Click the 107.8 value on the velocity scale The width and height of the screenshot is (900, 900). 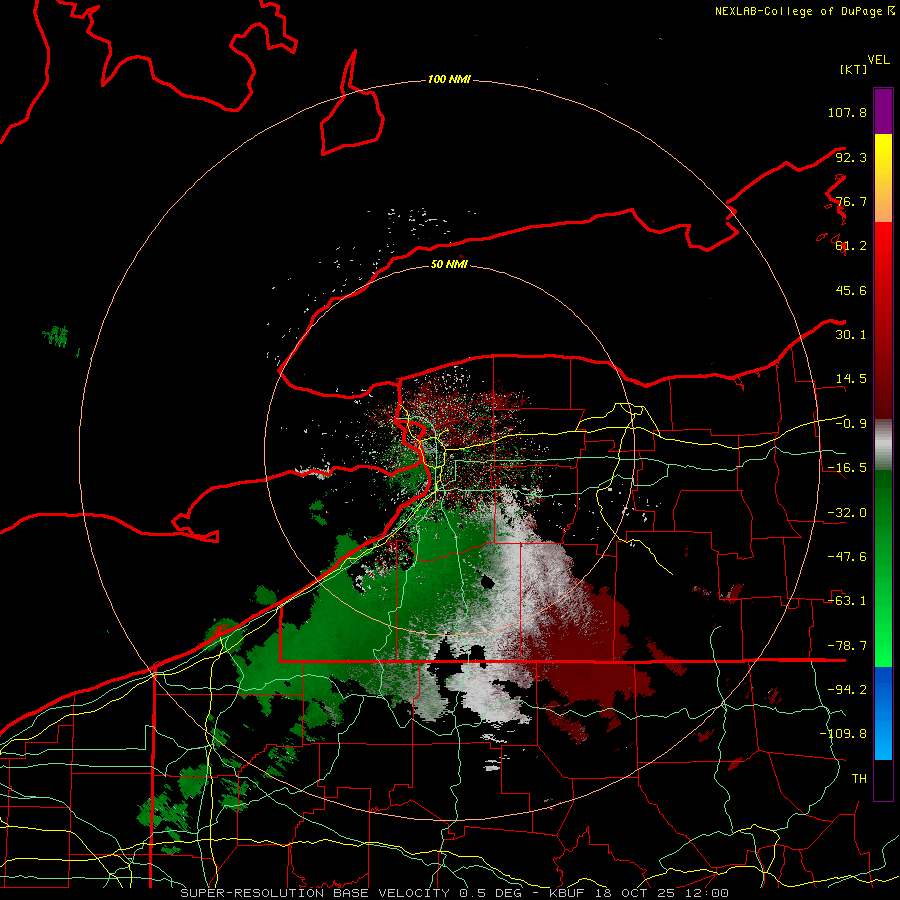pos(847,112)
